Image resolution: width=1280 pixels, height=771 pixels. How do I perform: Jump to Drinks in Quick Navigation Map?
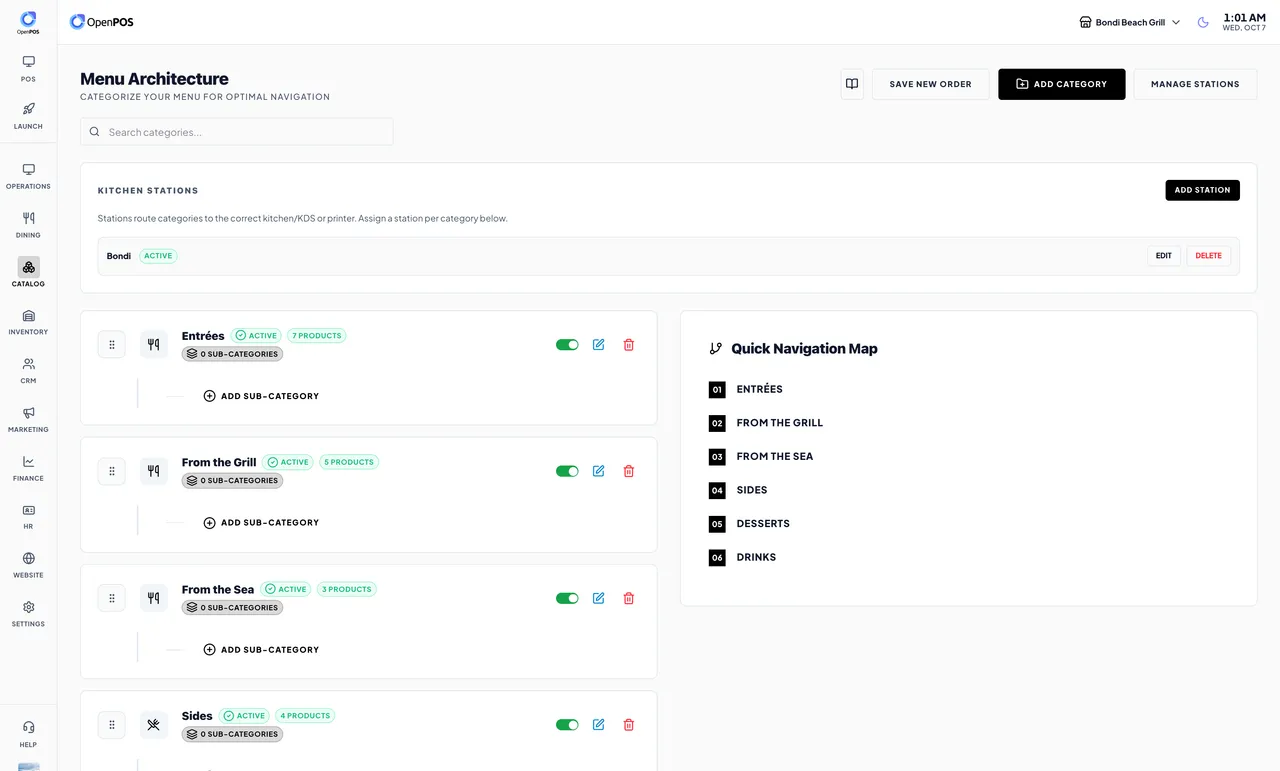tap(743, 557)
